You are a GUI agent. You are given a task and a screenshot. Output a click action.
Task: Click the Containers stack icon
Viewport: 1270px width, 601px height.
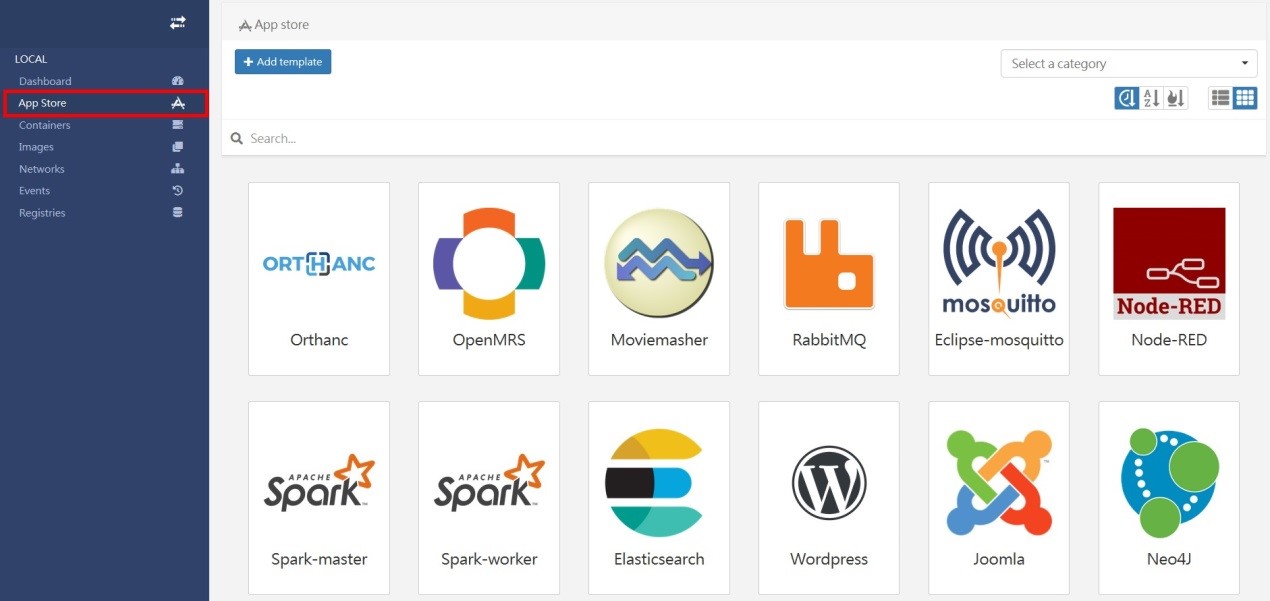click(x=177, y=124)
